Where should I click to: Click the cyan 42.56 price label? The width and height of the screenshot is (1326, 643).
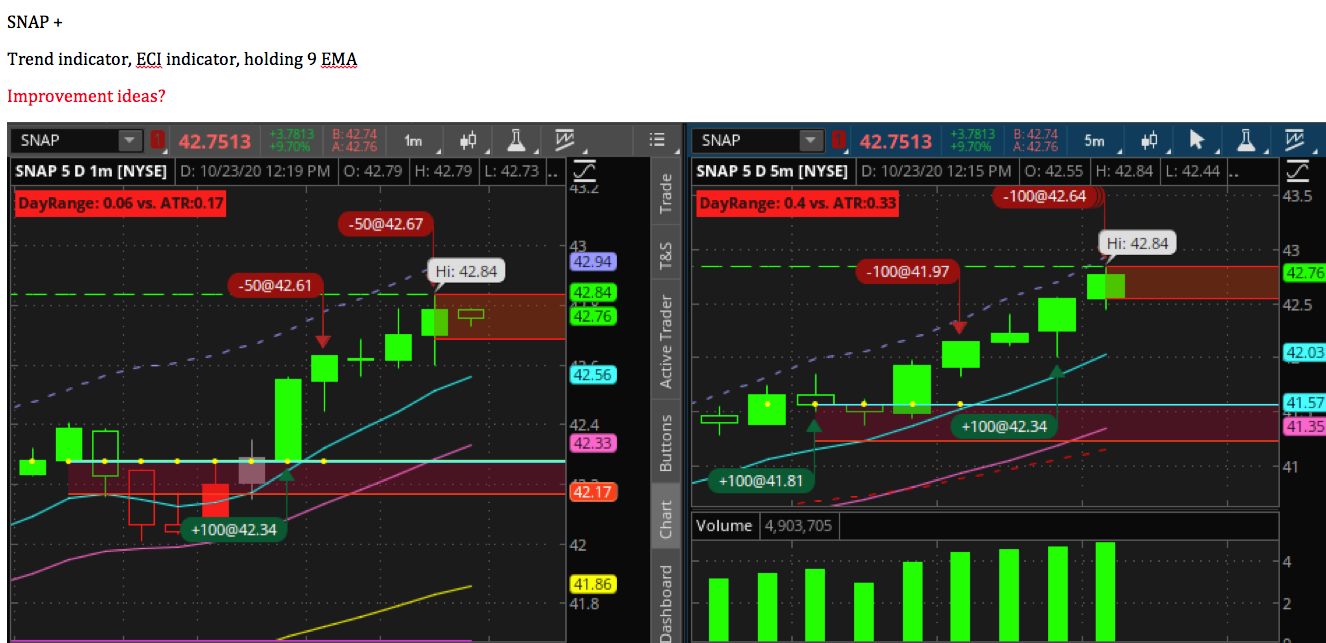[x=593, y=375]
